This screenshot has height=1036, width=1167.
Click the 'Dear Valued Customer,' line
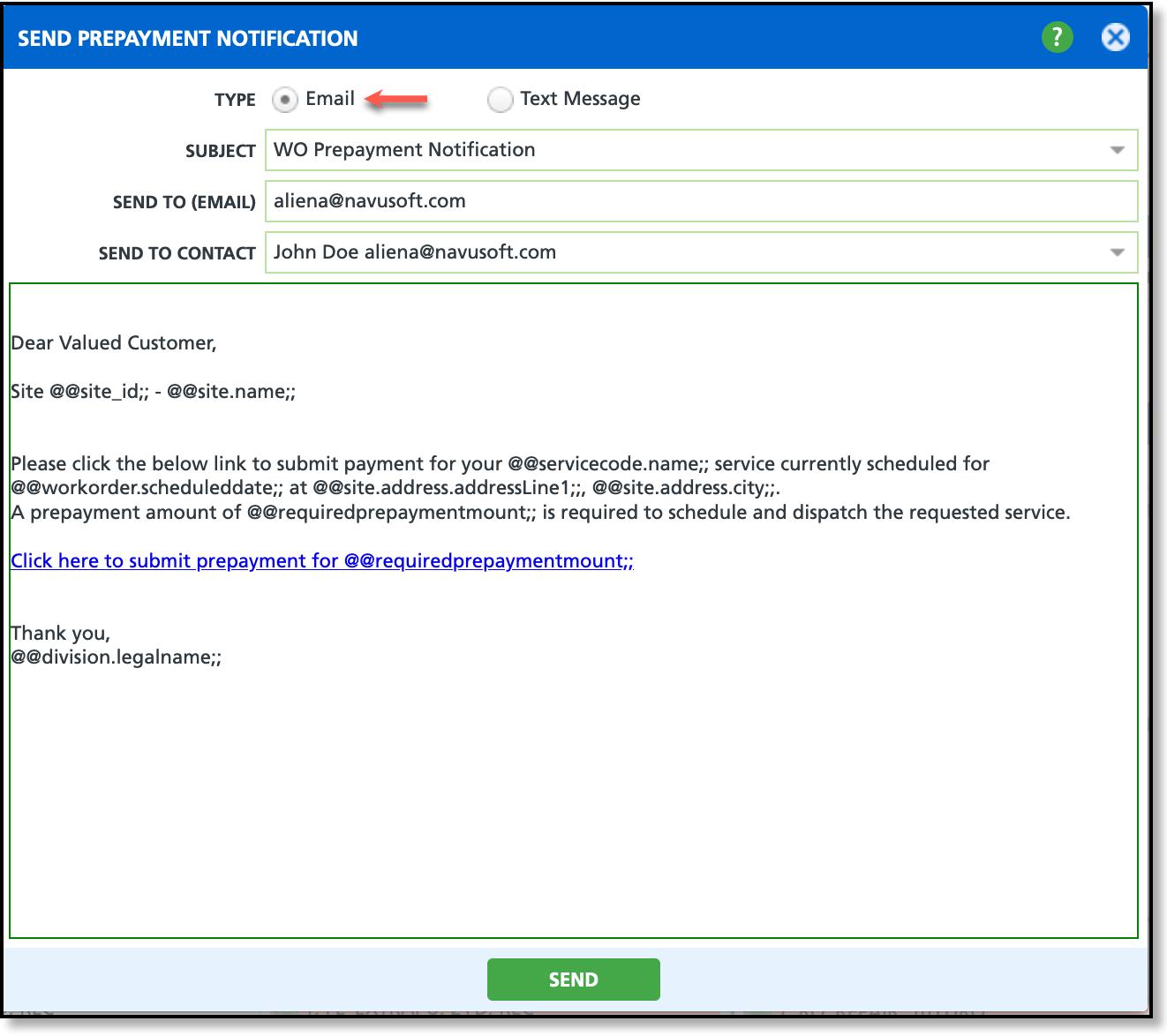coord(114,343)
